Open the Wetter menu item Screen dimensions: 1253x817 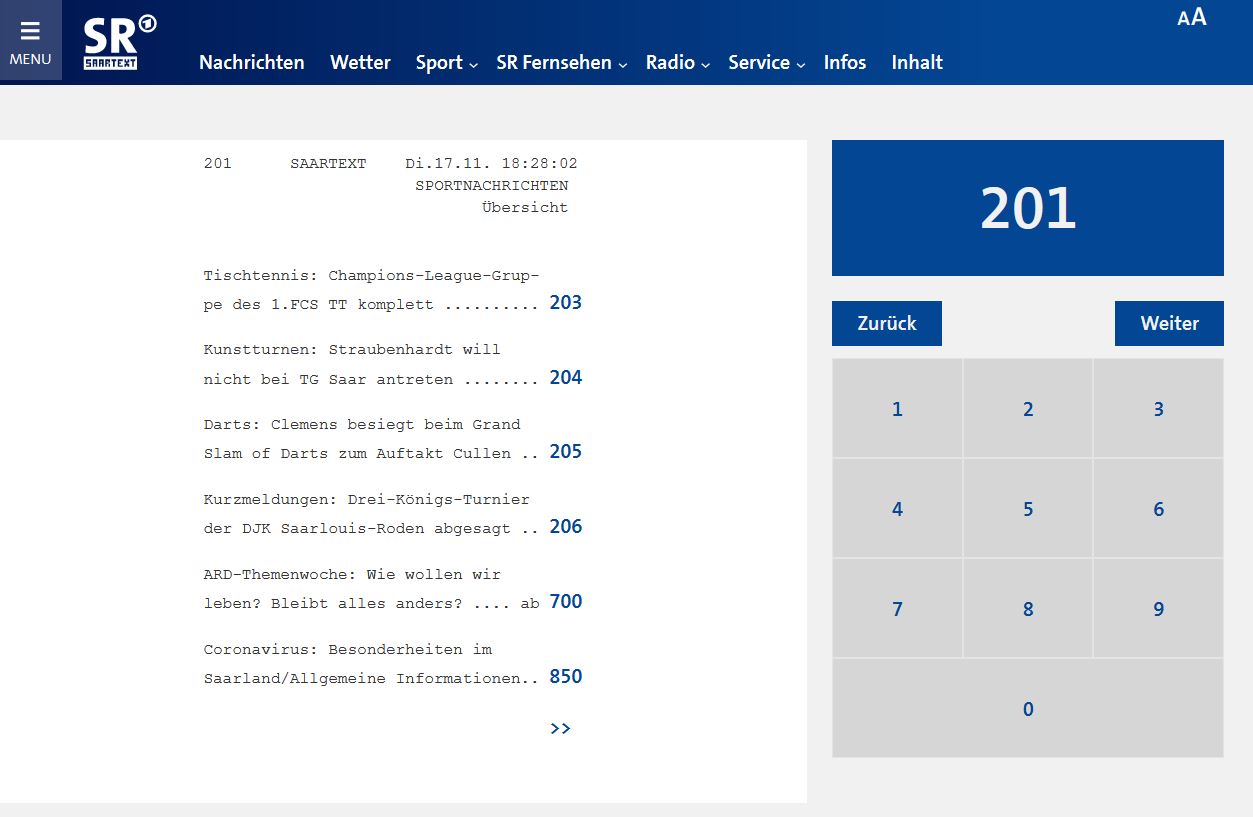pyautogui.click(x=360, y=63)
